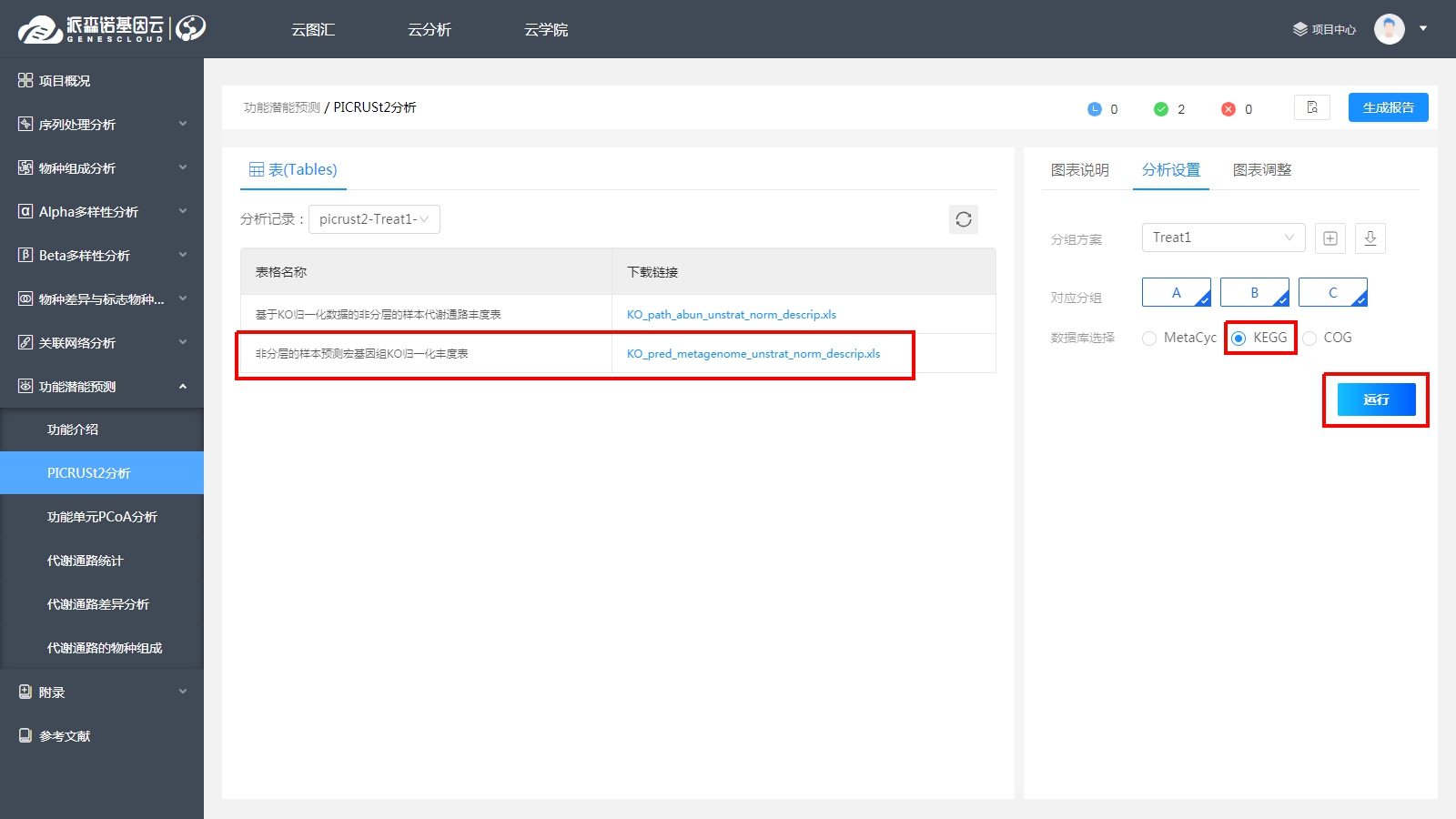The image size is (1456, 819).
Task: Open the 代谢通路差异分析 sidebar item
Action: tap(102, 604)
